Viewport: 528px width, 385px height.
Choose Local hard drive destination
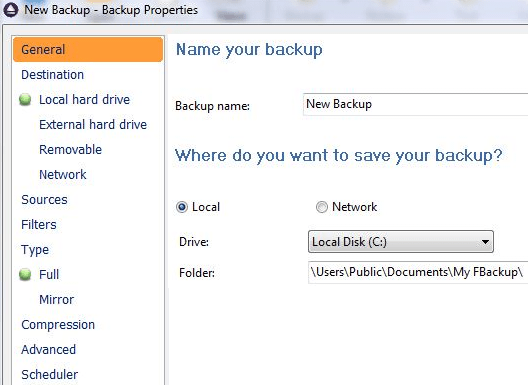tap(84, 99)
